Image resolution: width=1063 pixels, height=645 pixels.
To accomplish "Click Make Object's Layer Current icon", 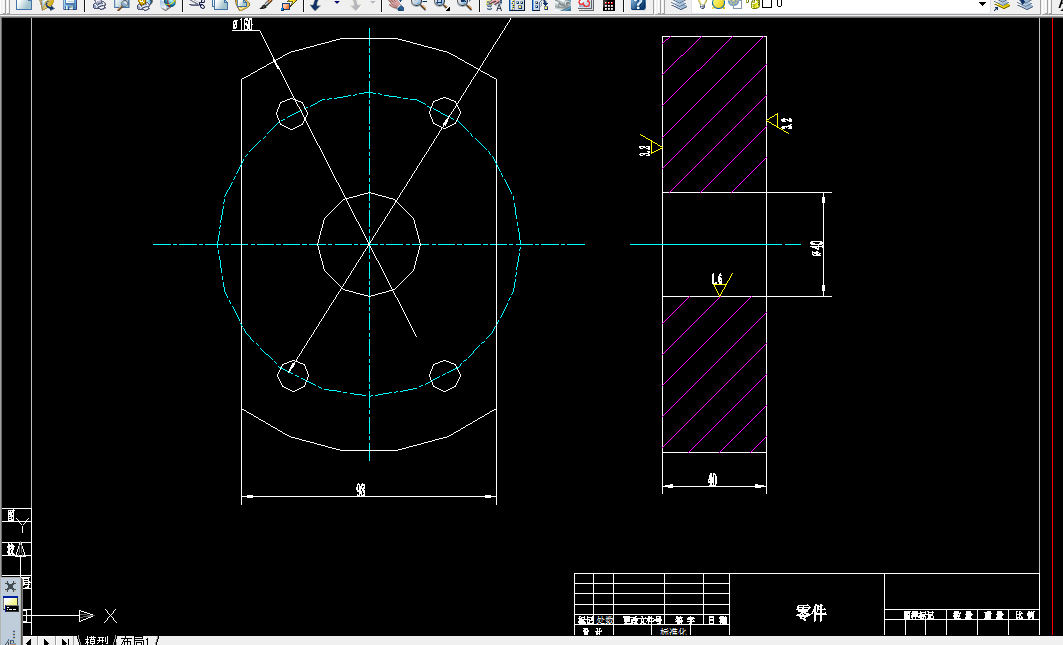I will [1002, 4].
